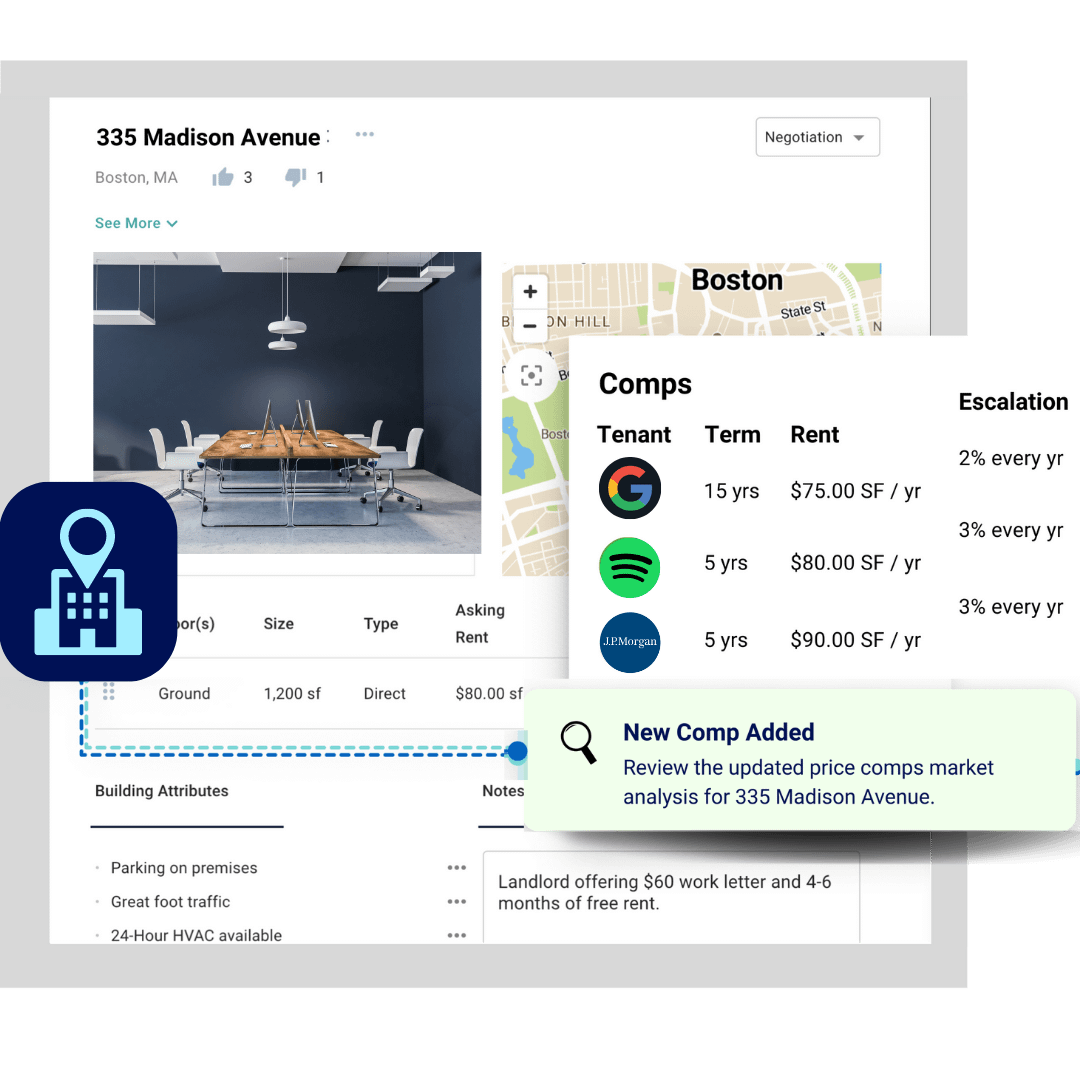Open the Negotiation status dropdown
This screenshot has height=1080, width=1080.
click(x=817, y=137)
